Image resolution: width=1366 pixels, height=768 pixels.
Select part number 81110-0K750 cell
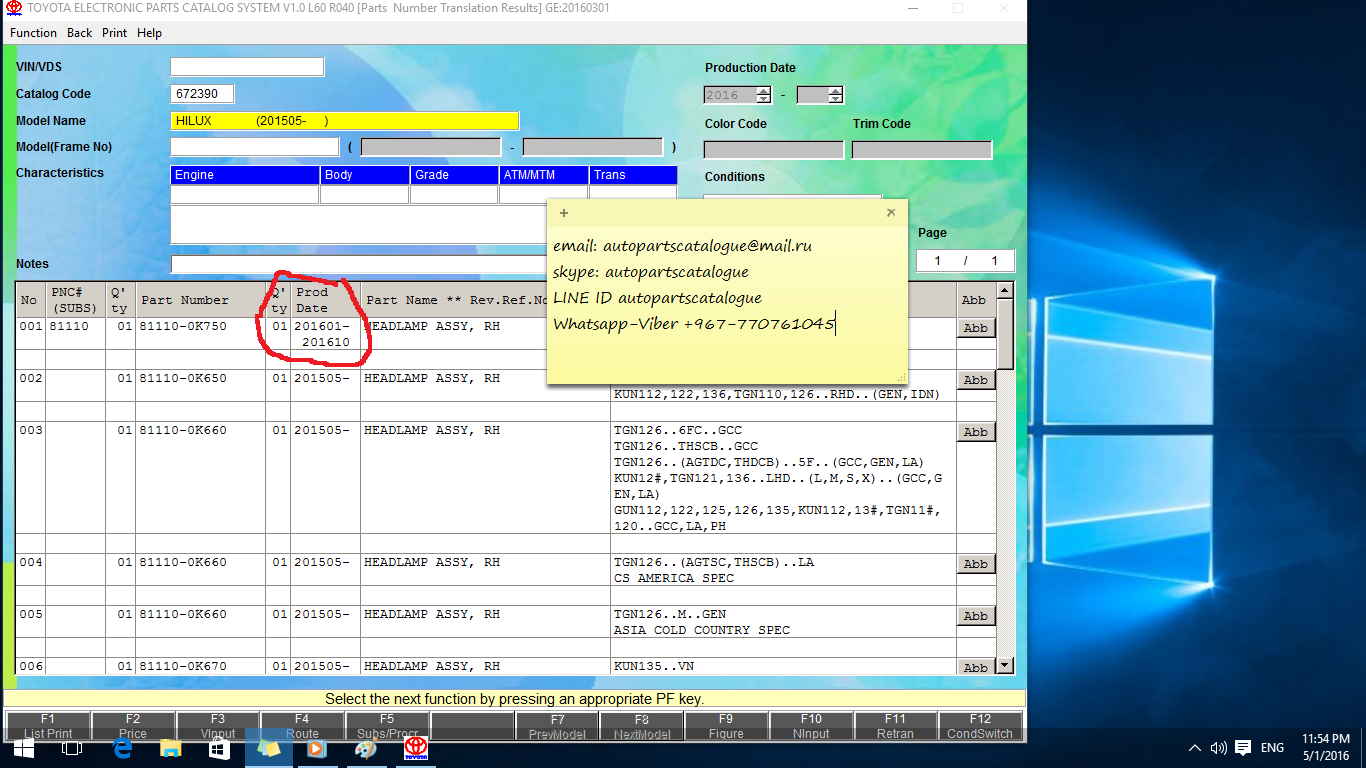(200, 334)
